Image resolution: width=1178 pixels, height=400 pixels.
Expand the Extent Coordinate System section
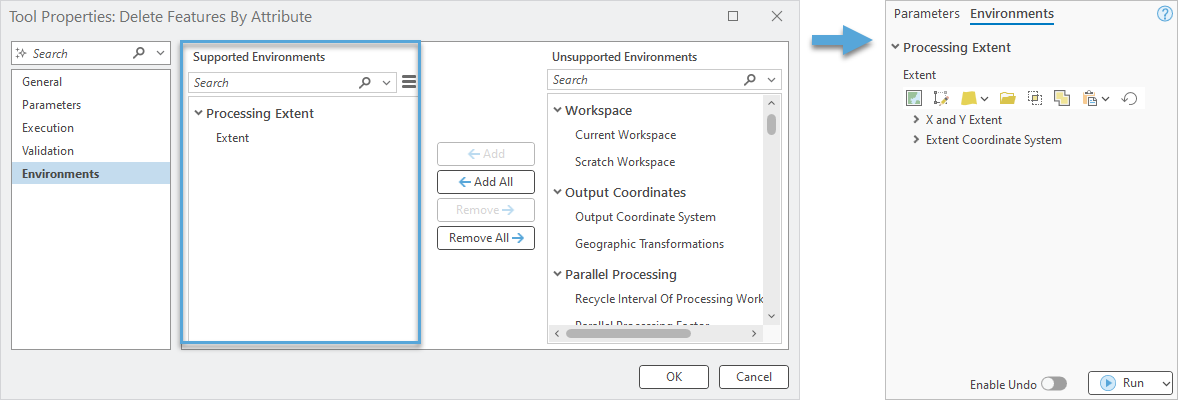[915, 140]
